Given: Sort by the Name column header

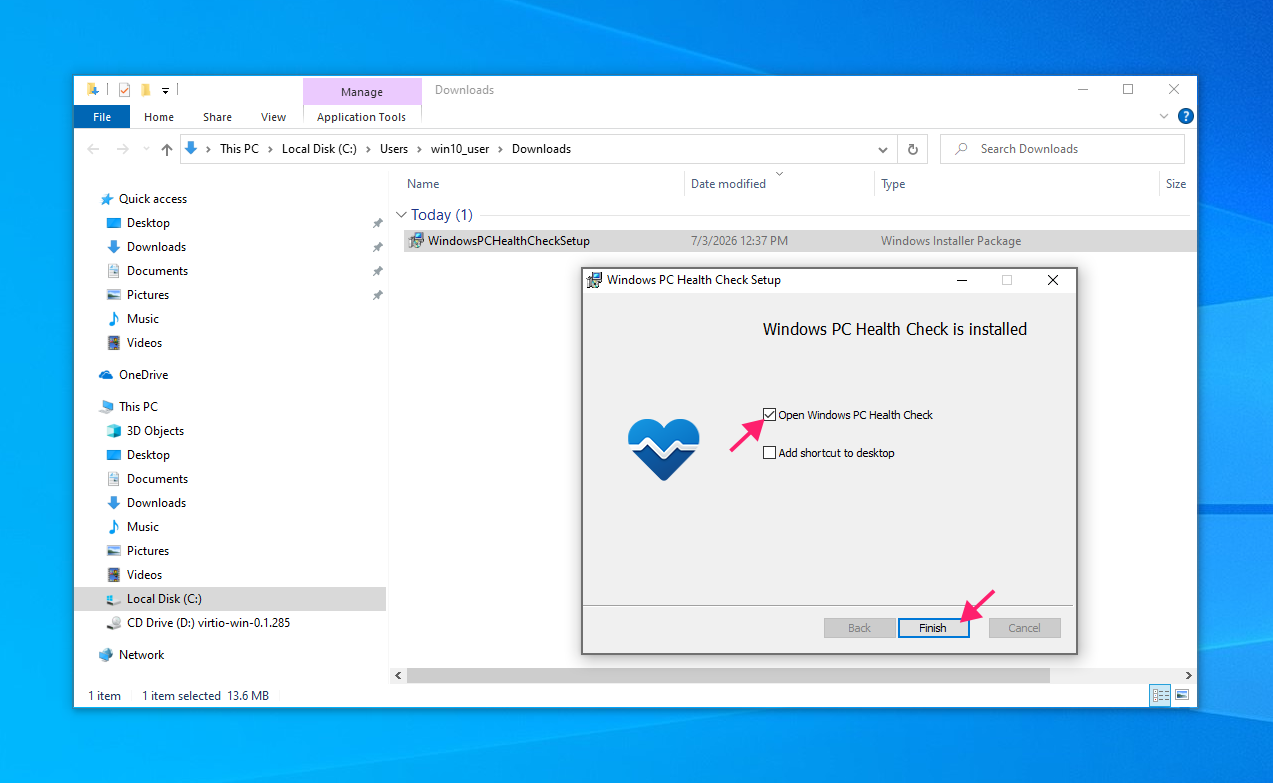Looking at the screenshot, I should (x=423, y=184).
